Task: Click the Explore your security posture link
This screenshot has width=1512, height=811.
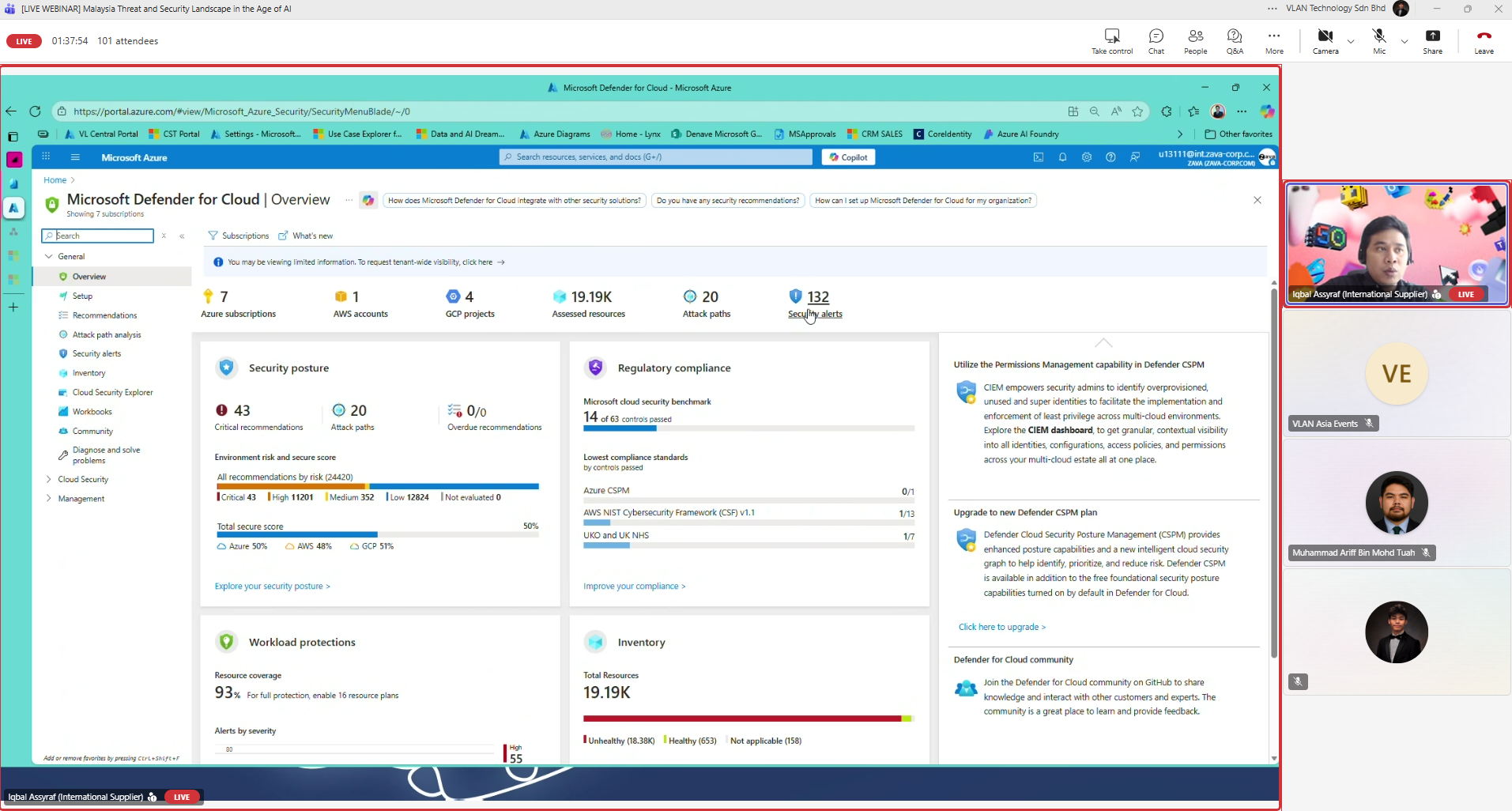Action: coord(272,587)
